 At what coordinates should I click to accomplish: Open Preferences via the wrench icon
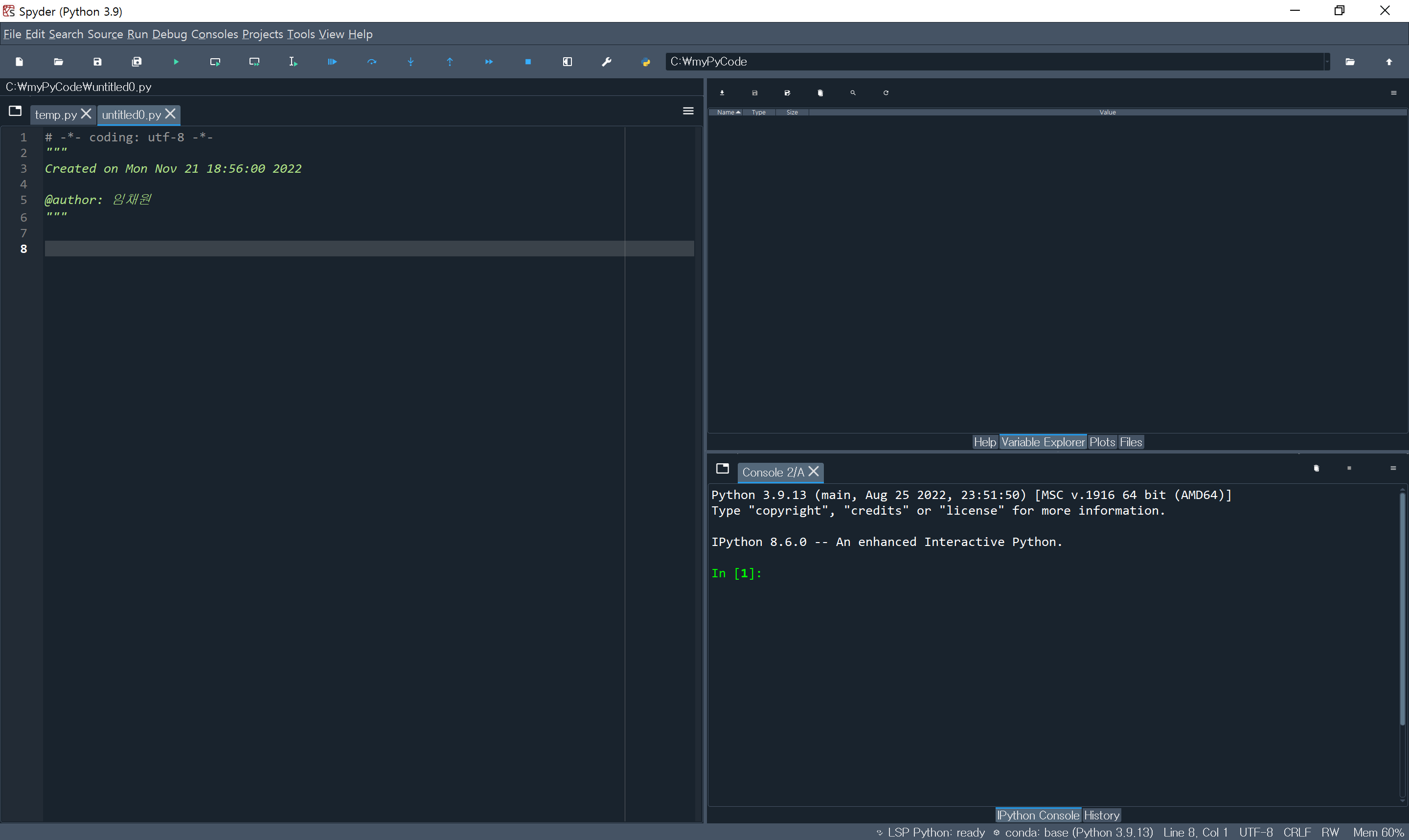pos(607,62)
